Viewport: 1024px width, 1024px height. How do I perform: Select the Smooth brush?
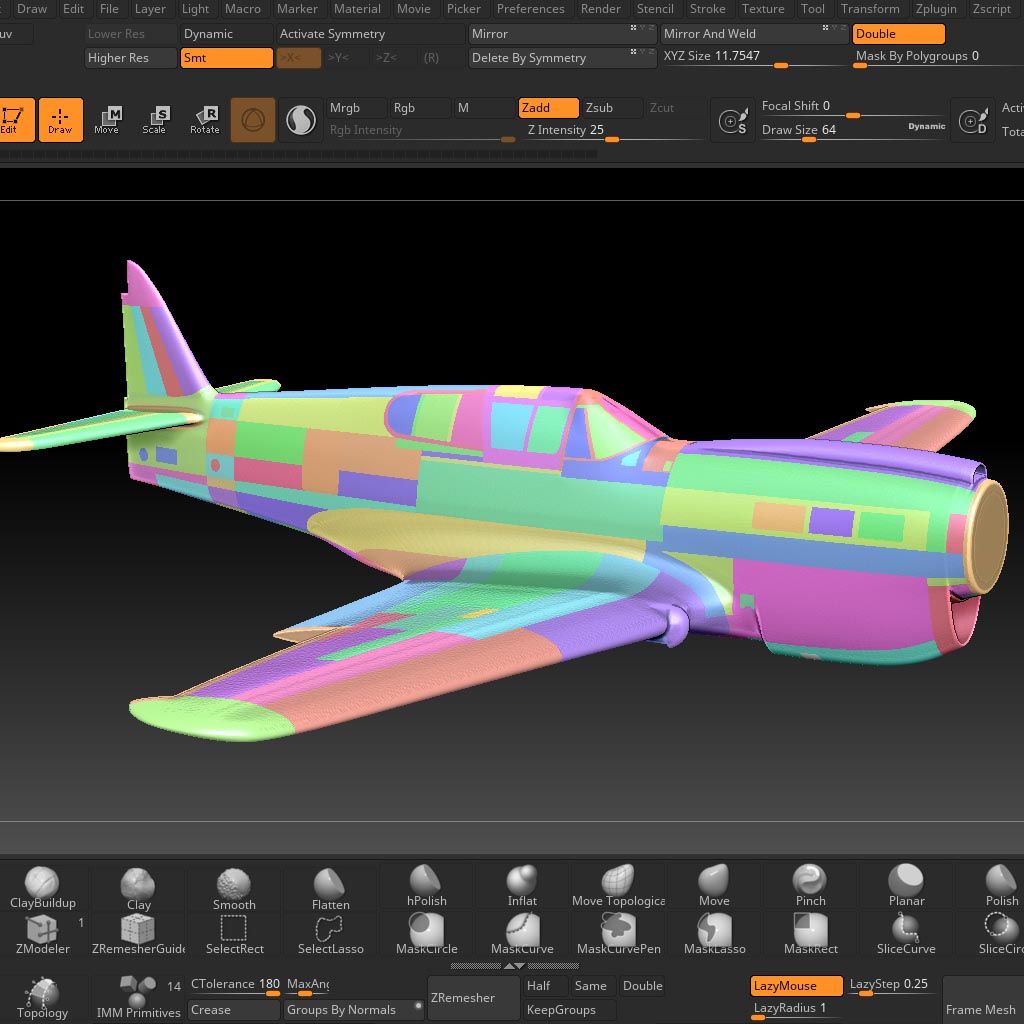(x=233, y=885)
